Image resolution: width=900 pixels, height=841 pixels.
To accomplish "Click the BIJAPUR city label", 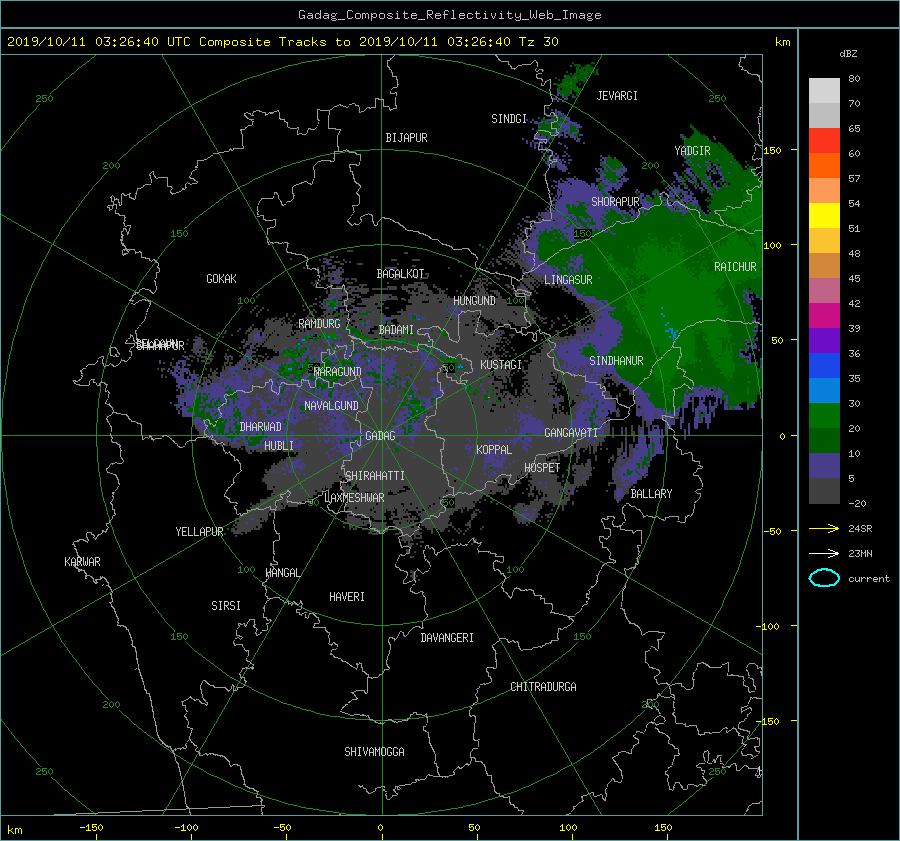I will pyautogui.click(x=406, y=138).
